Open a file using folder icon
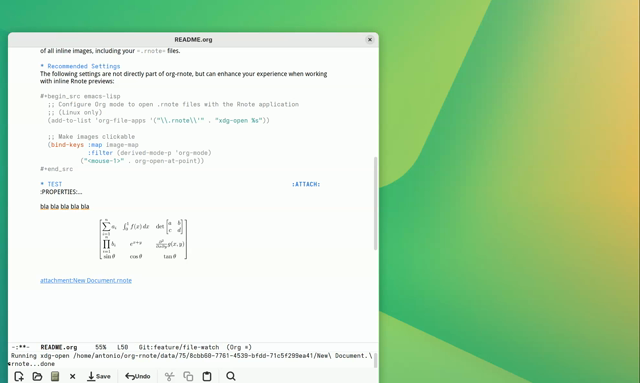 point(37,376)
